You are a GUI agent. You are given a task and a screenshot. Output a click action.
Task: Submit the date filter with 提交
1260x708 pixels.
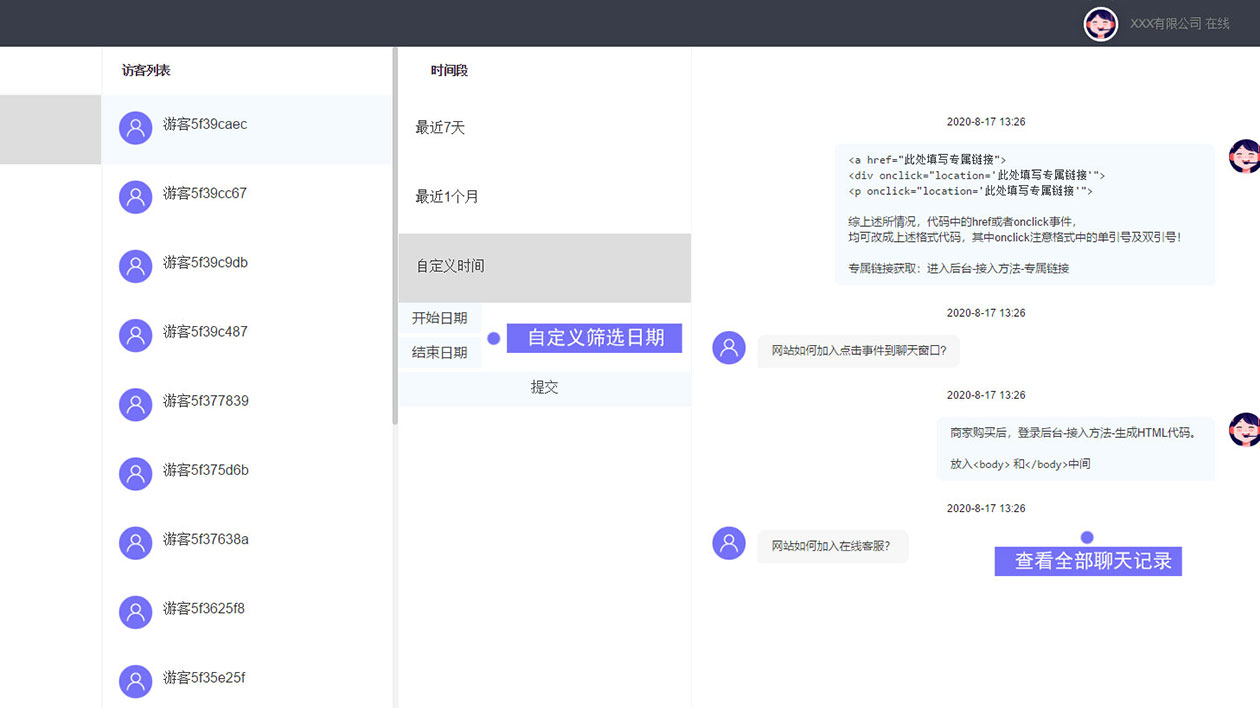click(544, 389)
